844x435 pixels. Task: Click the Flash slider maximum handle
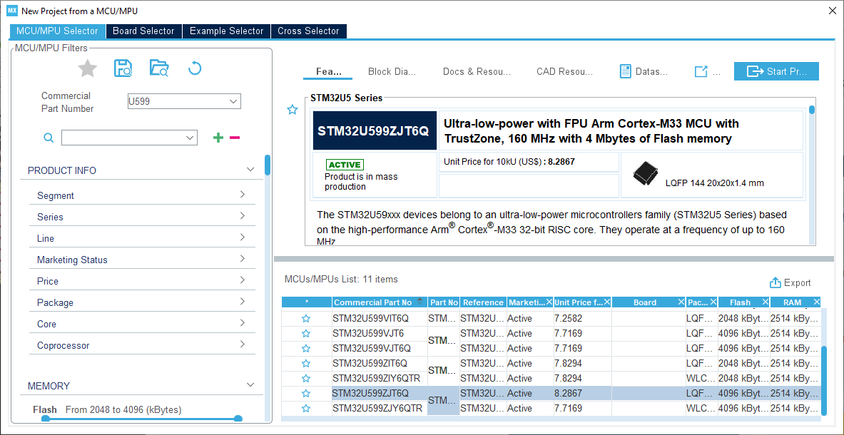coord(238,419)
